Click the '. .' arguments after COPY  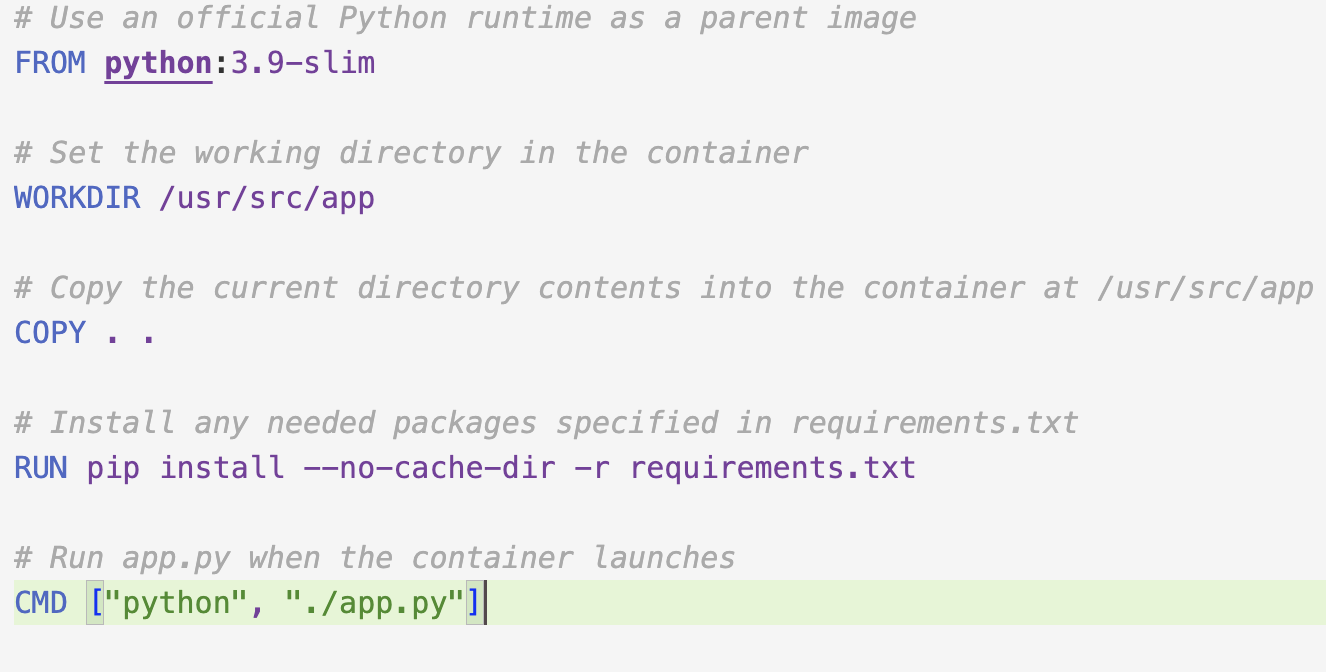(x=131, y=335)
